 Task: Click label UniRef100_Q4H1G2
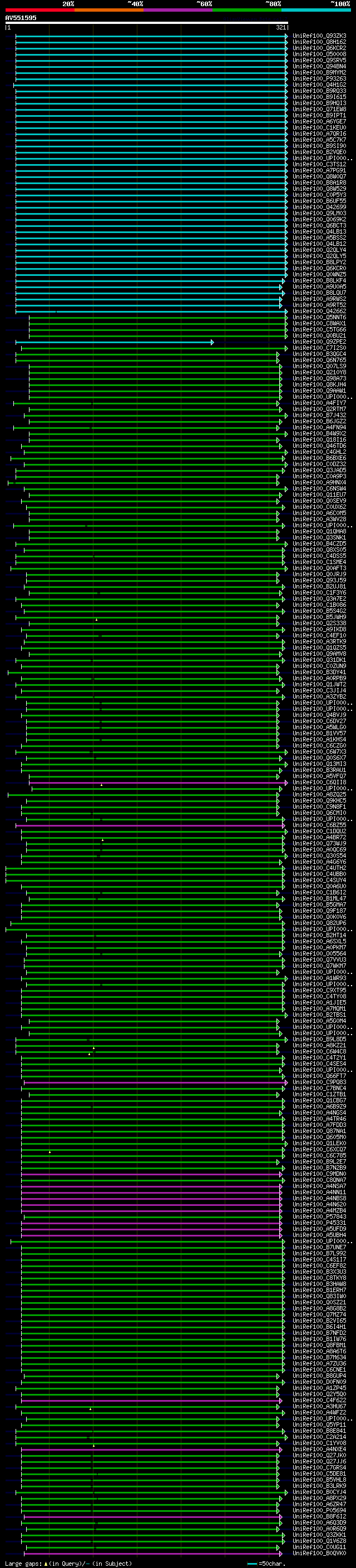pyautogui.click(x=319, y=85)
